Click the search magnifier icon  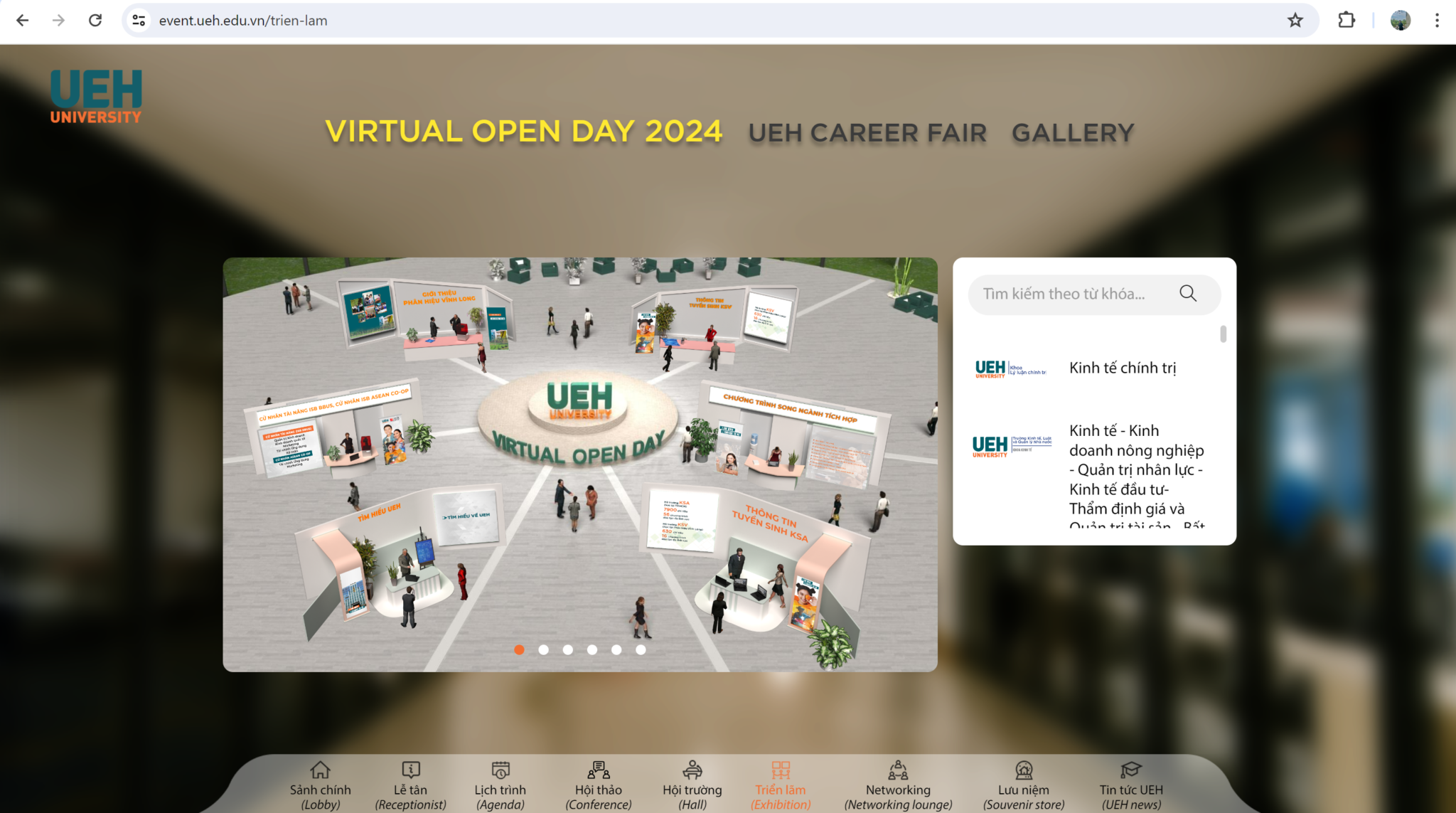point(1188,294)
